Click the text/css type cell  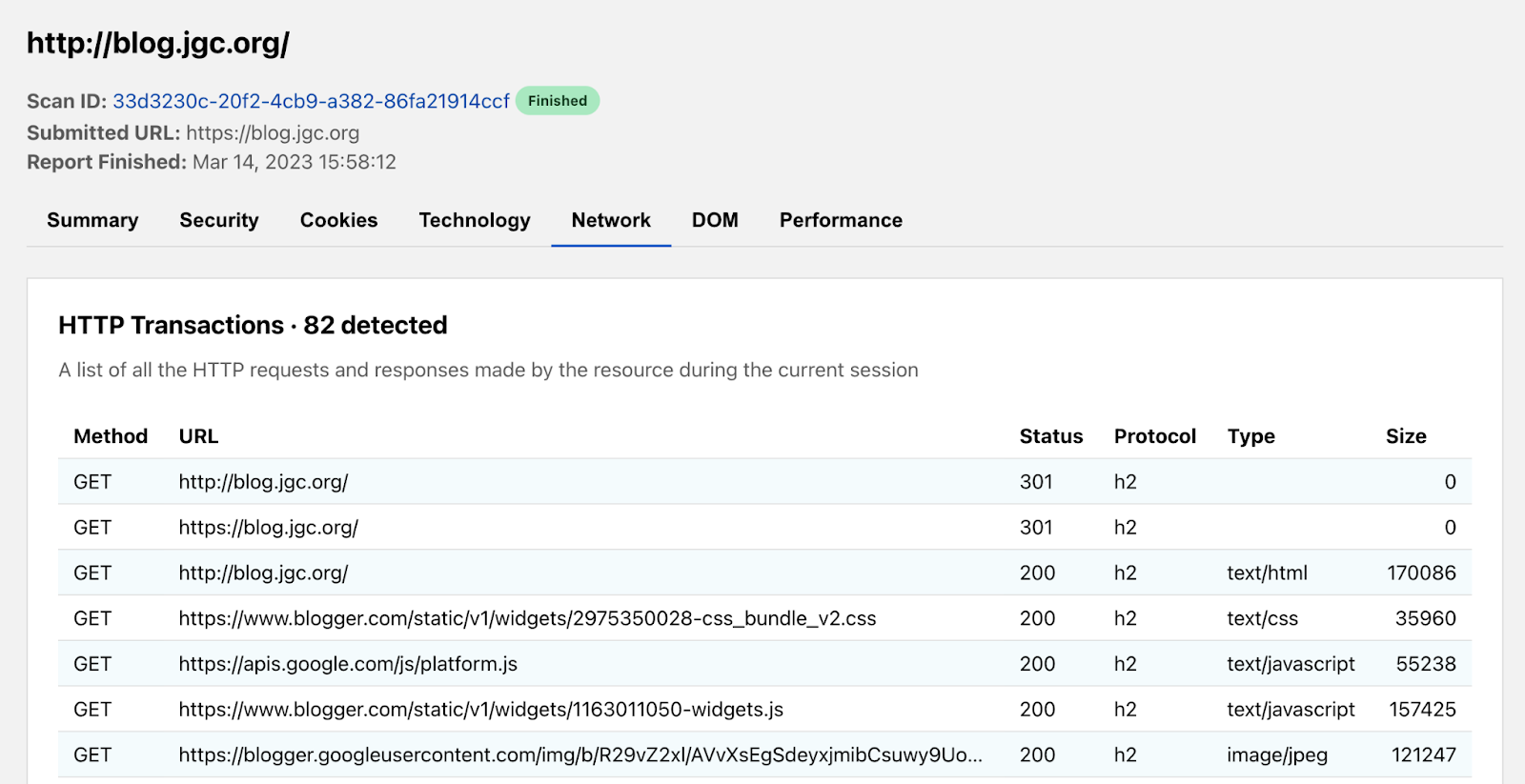pos(1262,619)
